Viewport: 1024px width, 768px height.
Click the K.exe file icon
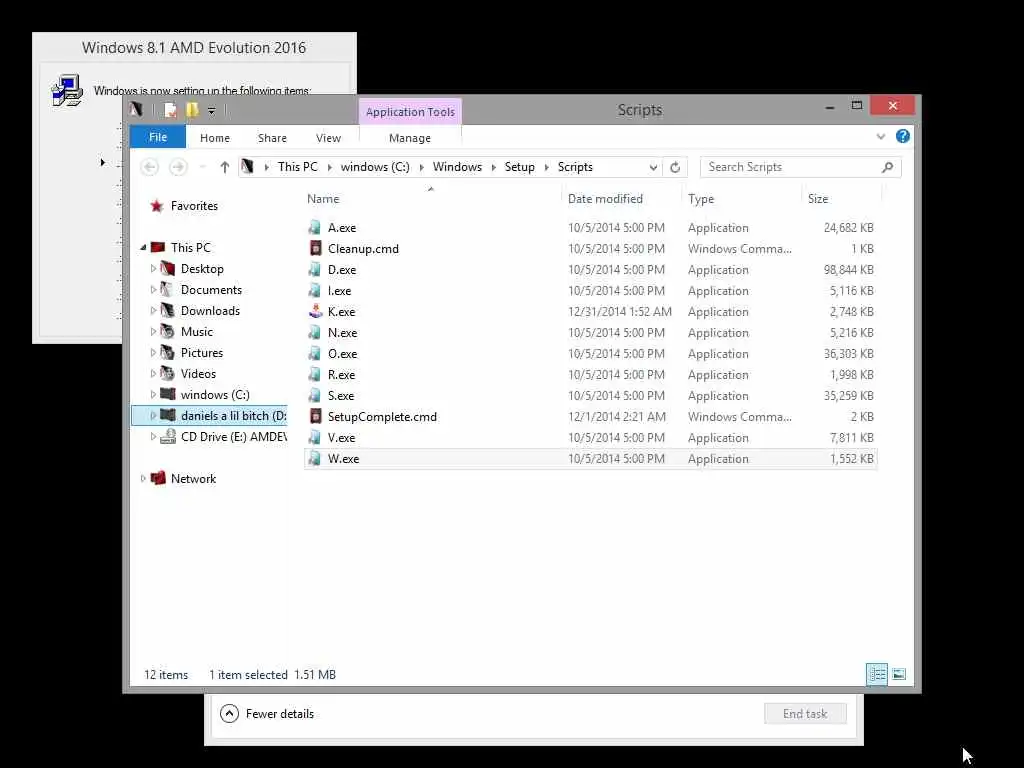point(315,311)
